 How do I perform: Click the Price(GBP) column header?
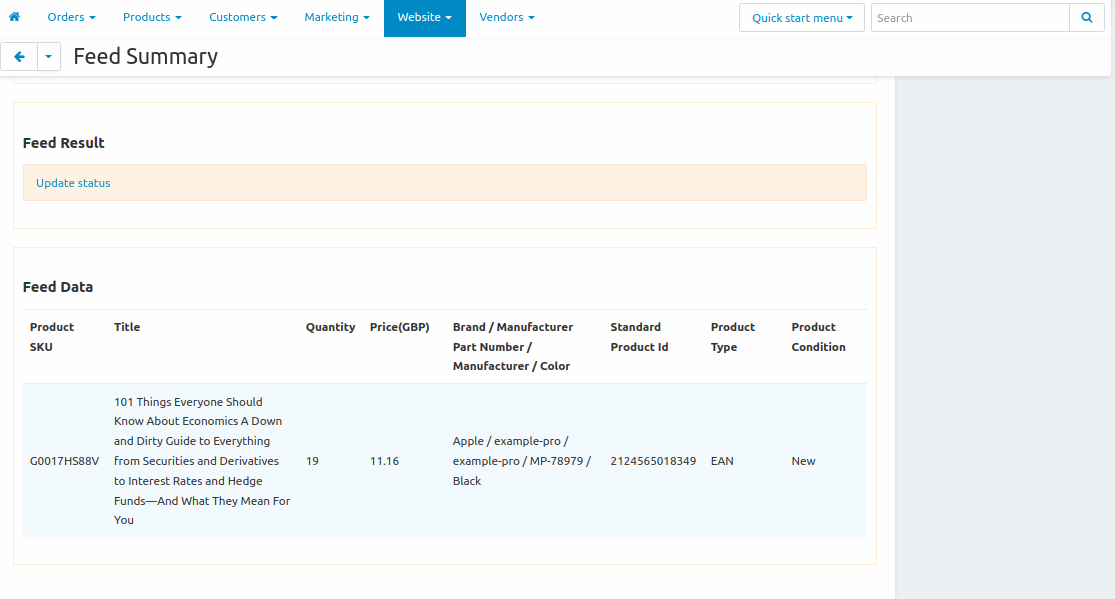[x=400, y=327]
